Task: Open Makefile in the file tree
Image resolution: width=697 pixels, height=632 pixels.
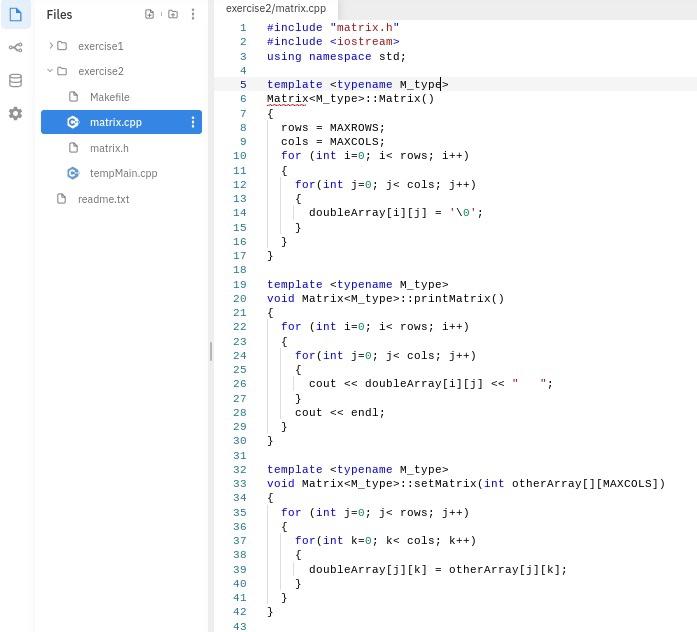Action: 110,97
